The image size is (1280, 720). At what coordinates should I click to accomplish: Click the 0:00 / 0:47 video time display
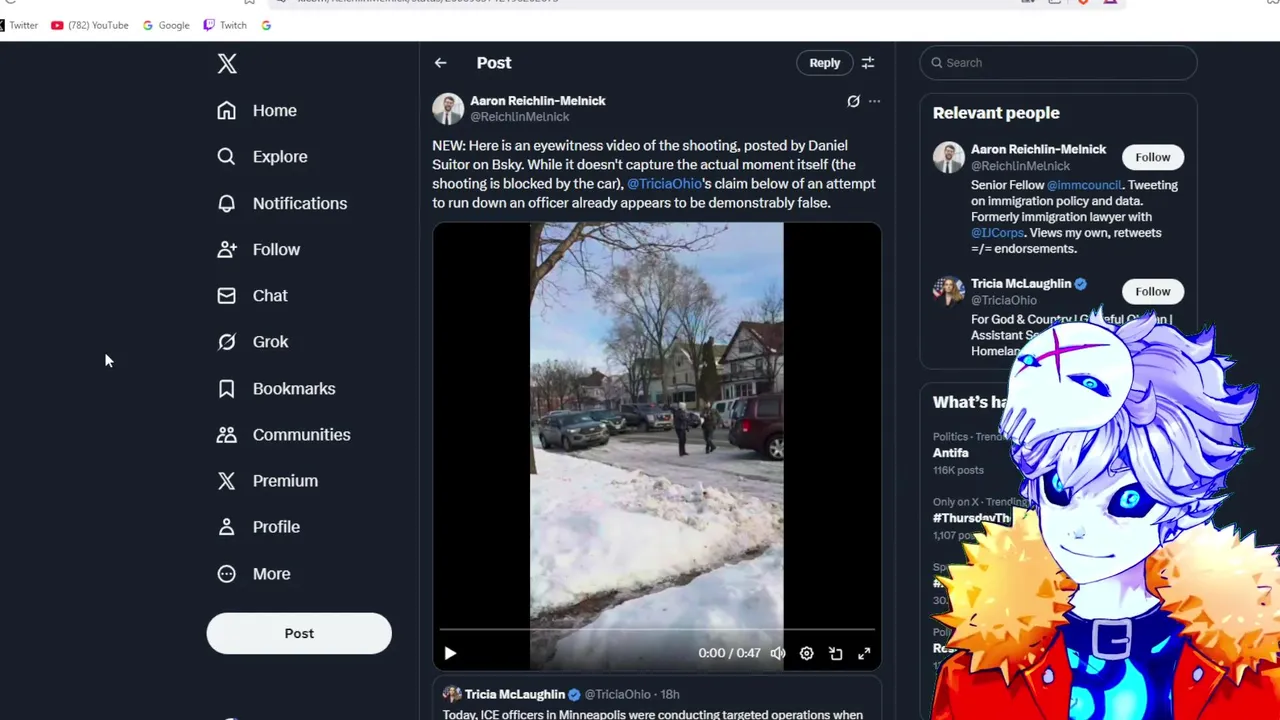click(x=729, y=653)
